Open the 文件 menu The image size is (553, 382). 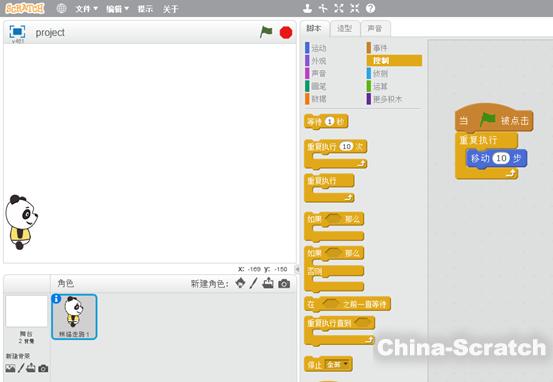86,9
